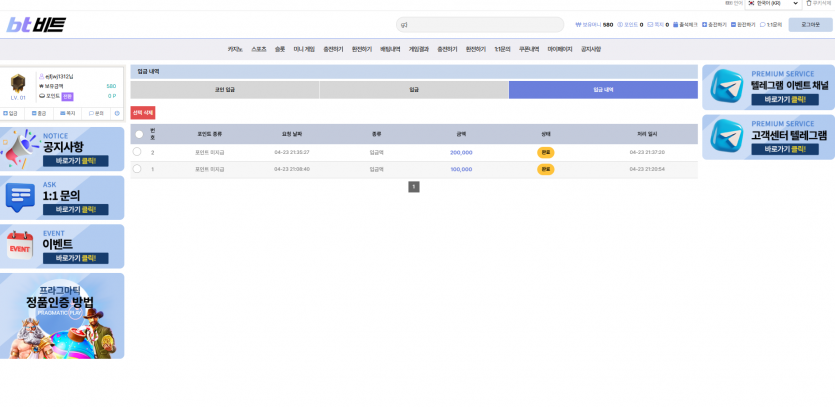Click the red 선택 삭제 button
The height and width of the screenshot is (407, 835).
143,112
